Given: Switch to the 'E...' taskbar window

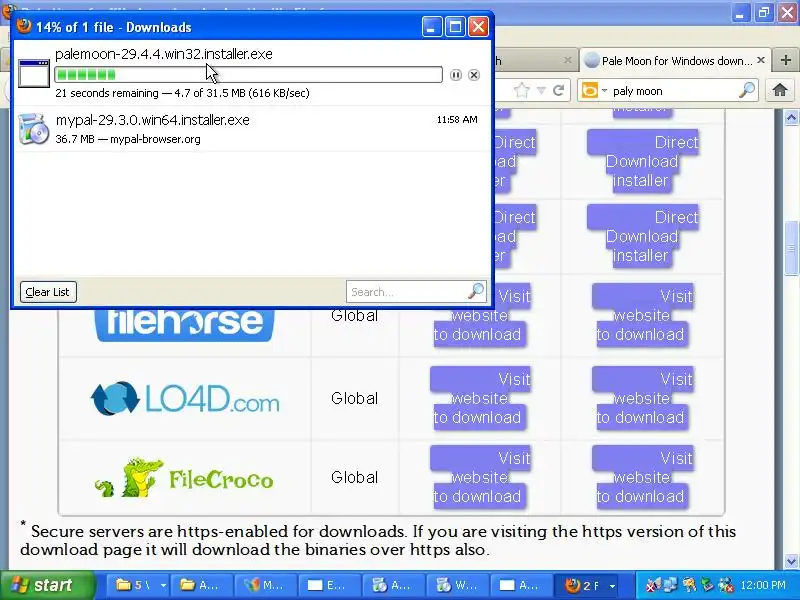Looking at the screenshot, I should click(329, 585).
